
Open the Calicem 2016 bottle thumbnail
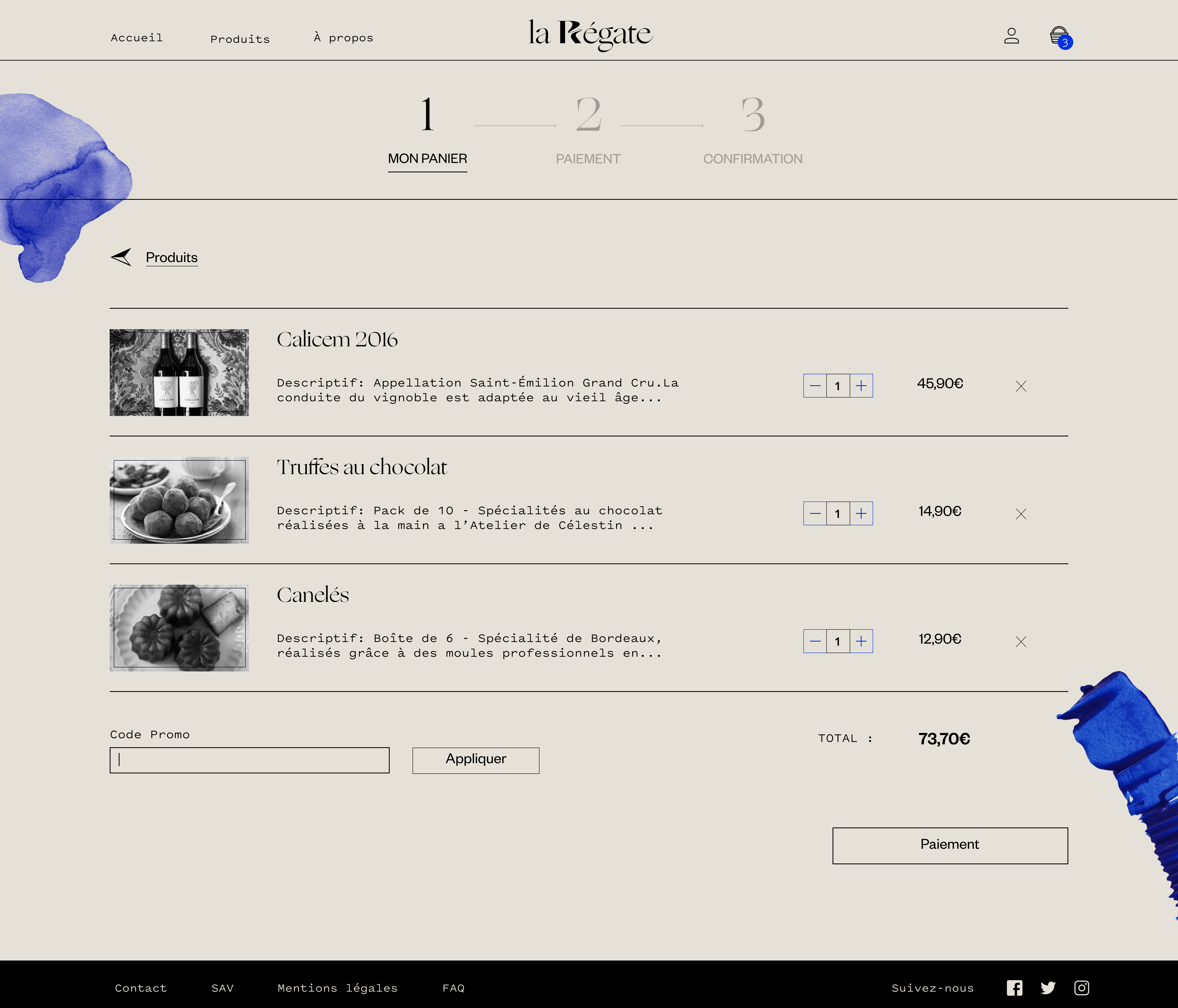tap(179, 372)
